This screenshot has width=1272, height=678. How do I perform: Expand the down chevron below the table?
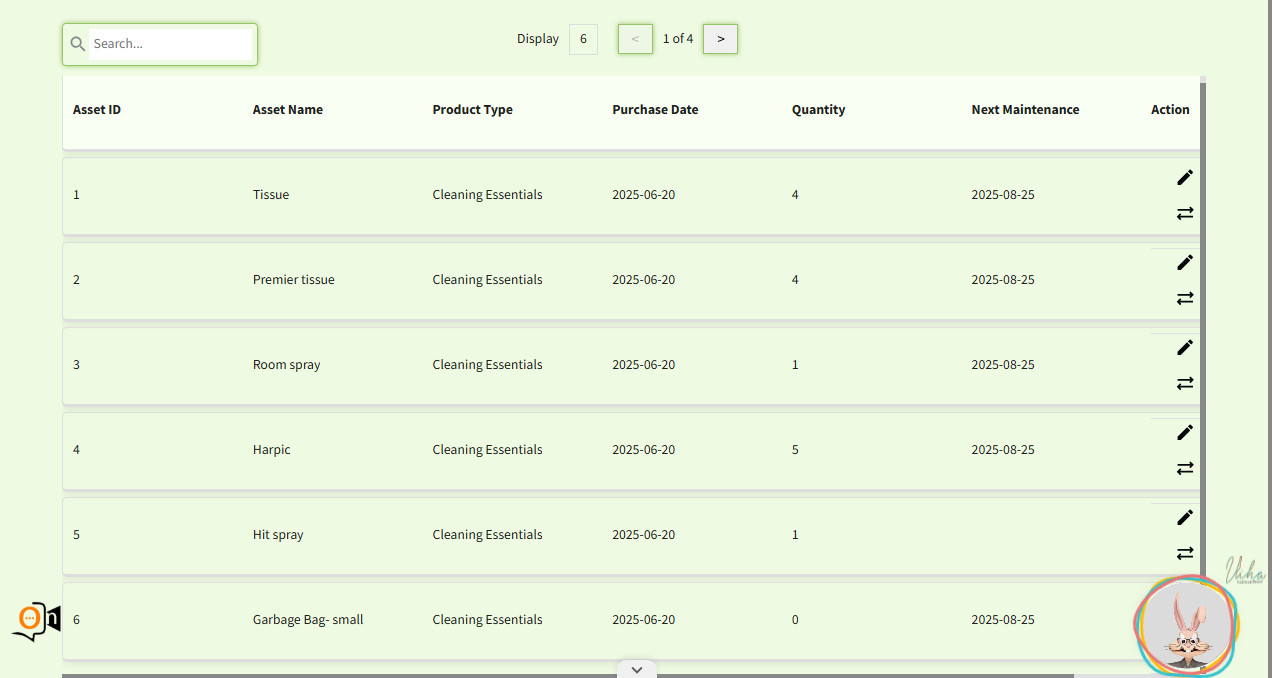coord(637,669)
